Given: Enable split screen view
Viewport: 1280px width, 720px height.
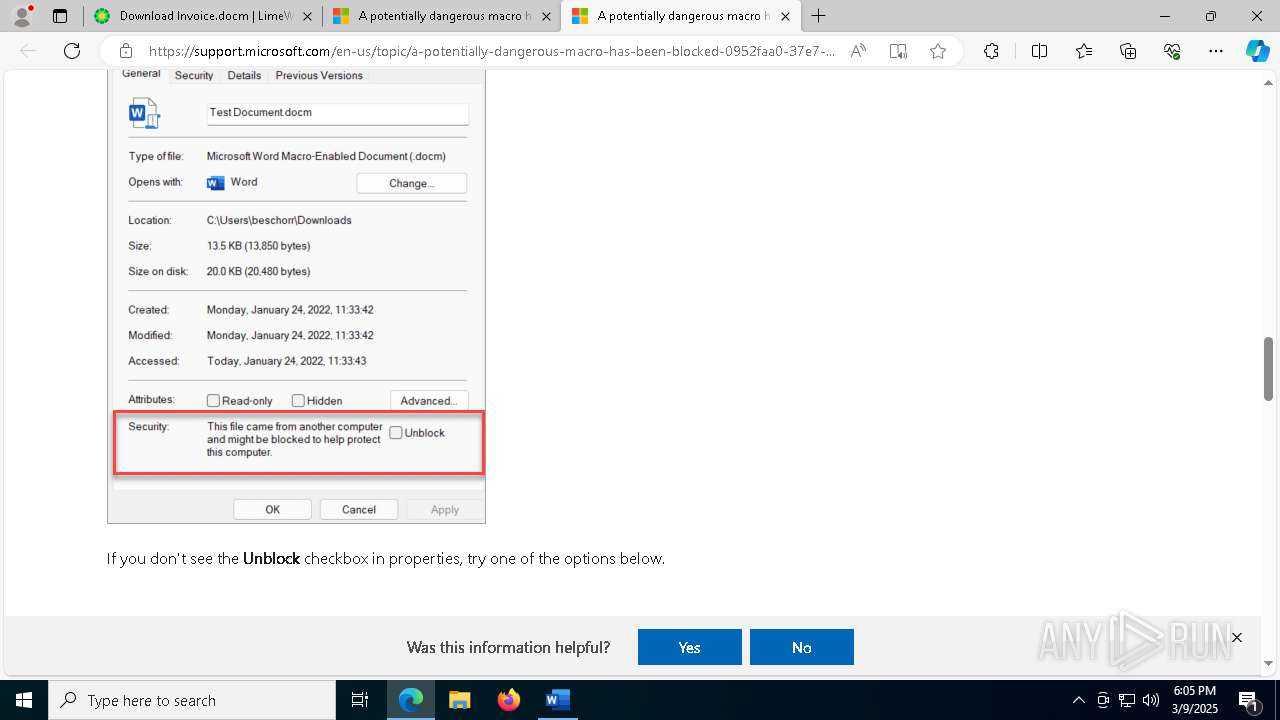Looking at the screenshot, I should coord(1039,51).
